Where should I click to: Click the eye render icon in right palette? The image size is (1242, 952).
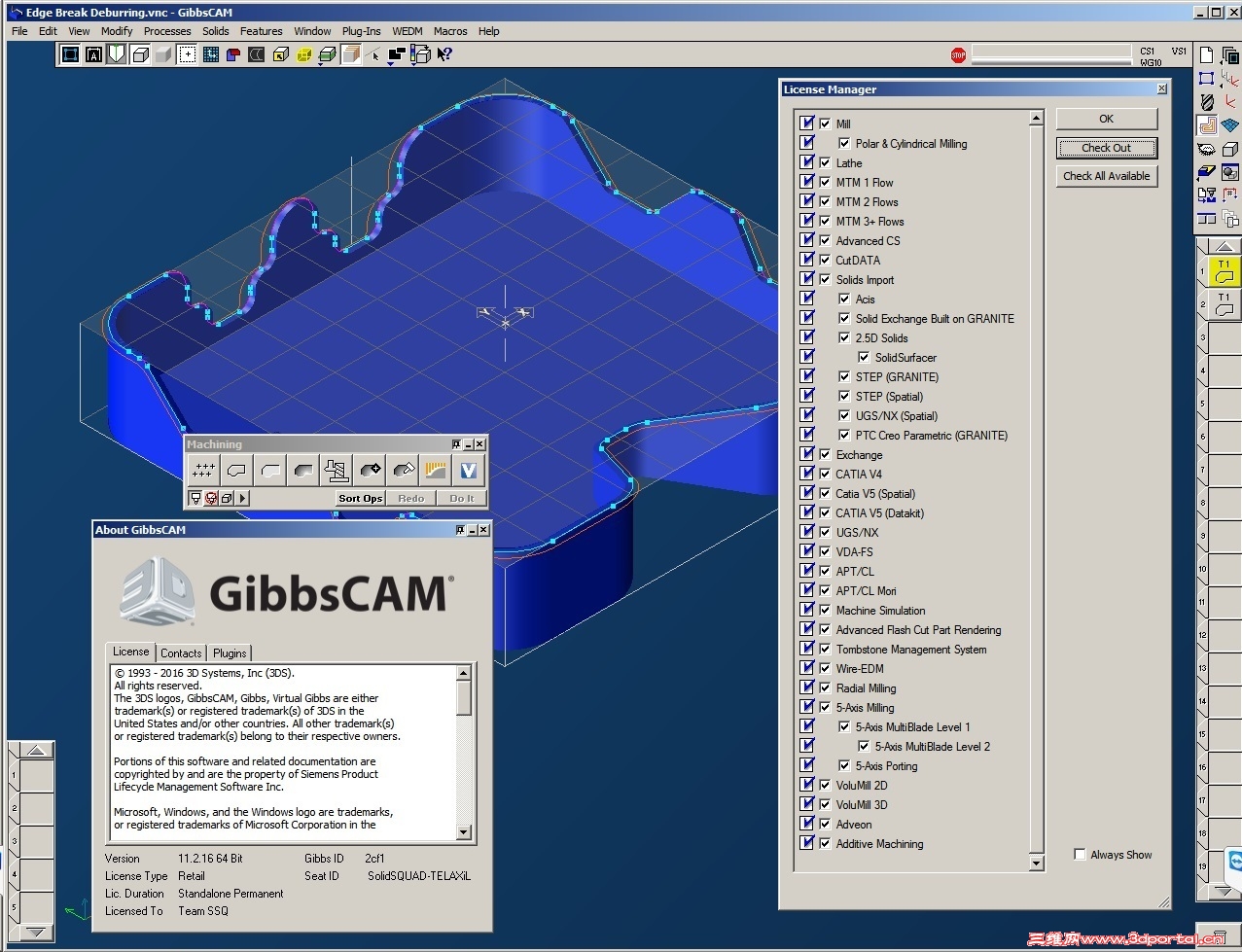click(1207, 150)
